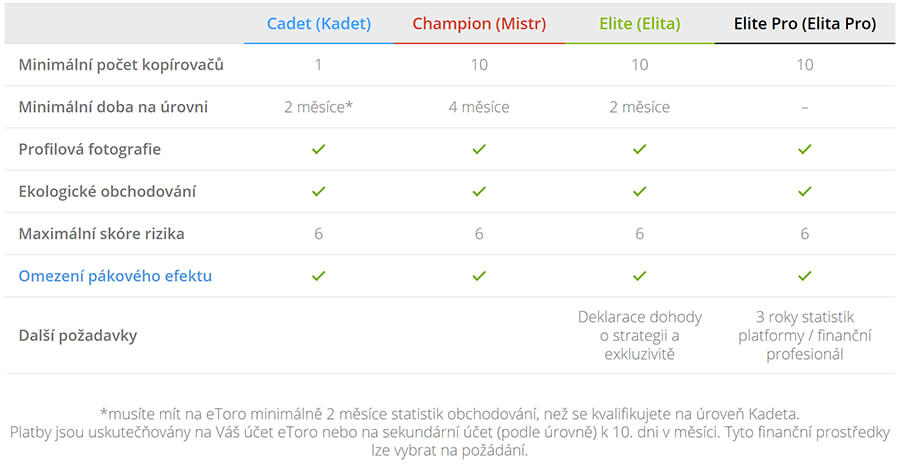The image size is (900, 469).
Task: Click the 4 měsíce Champion value
Action: coord(479,107)
